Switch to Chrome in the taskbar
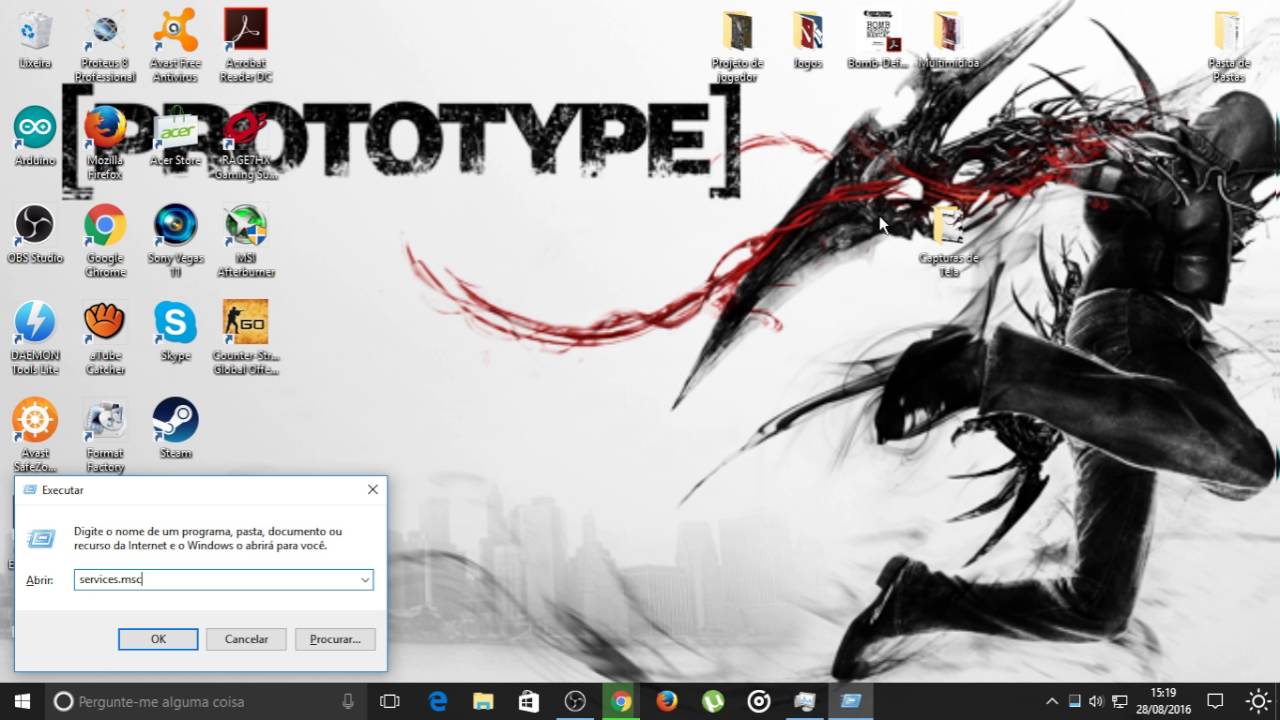 (x=621, y=701)
